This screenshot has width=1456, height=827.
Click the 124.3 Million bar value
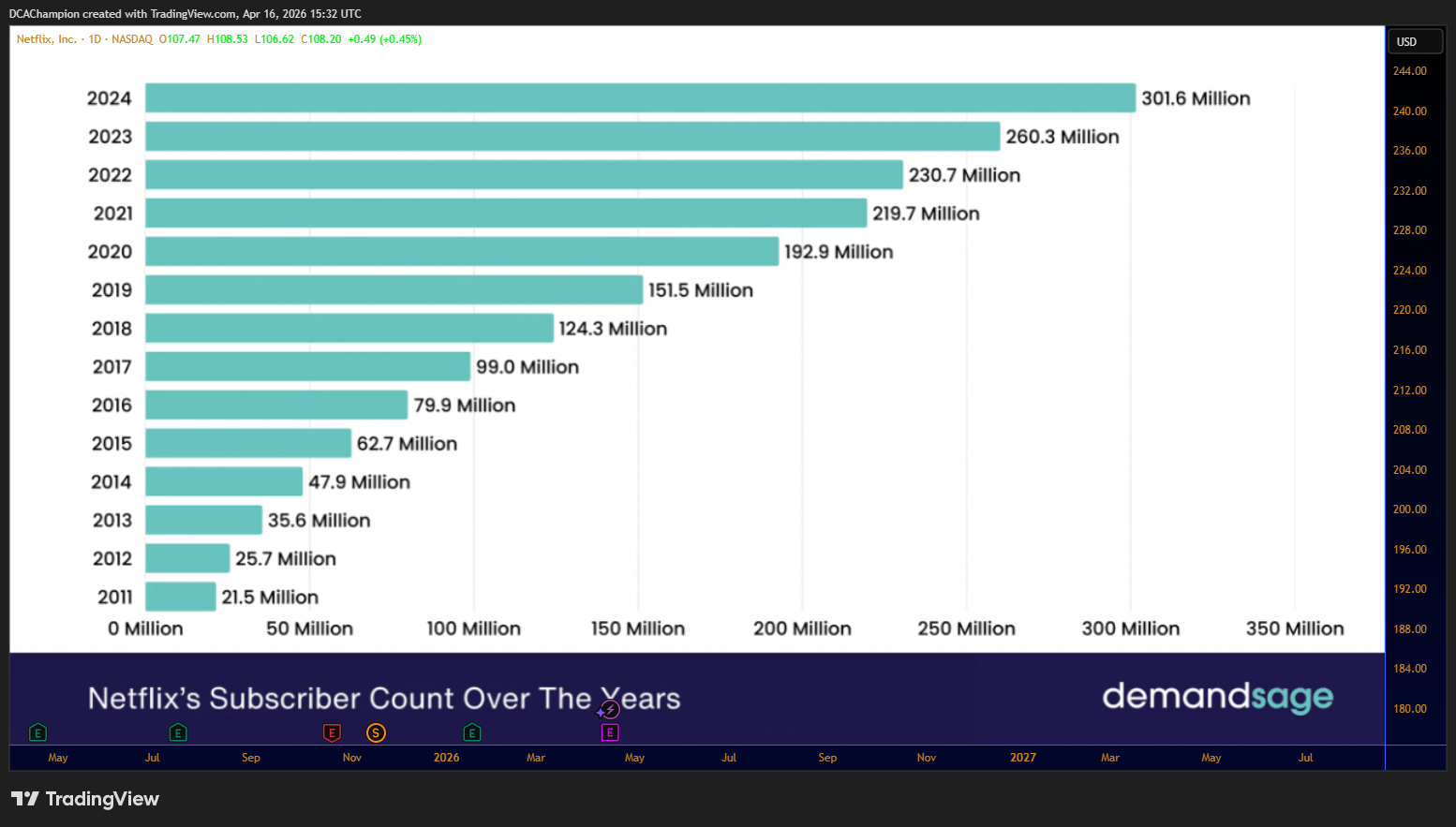tap(613, 329)
